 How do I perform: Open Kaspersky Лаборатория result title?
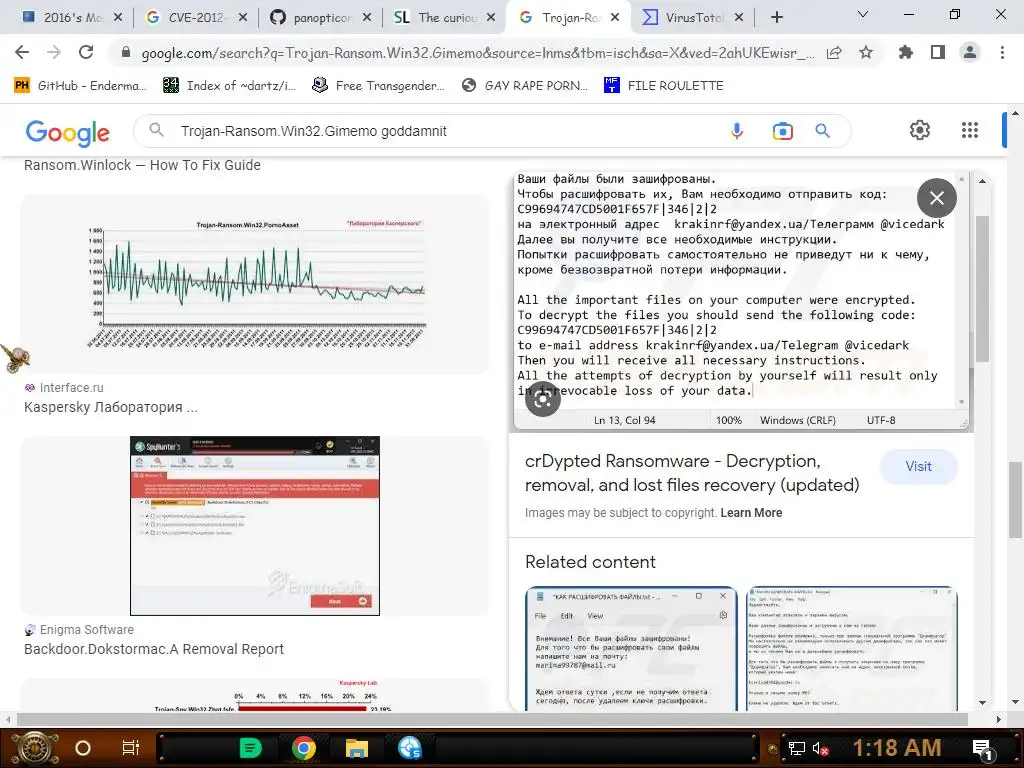[110, 407]
